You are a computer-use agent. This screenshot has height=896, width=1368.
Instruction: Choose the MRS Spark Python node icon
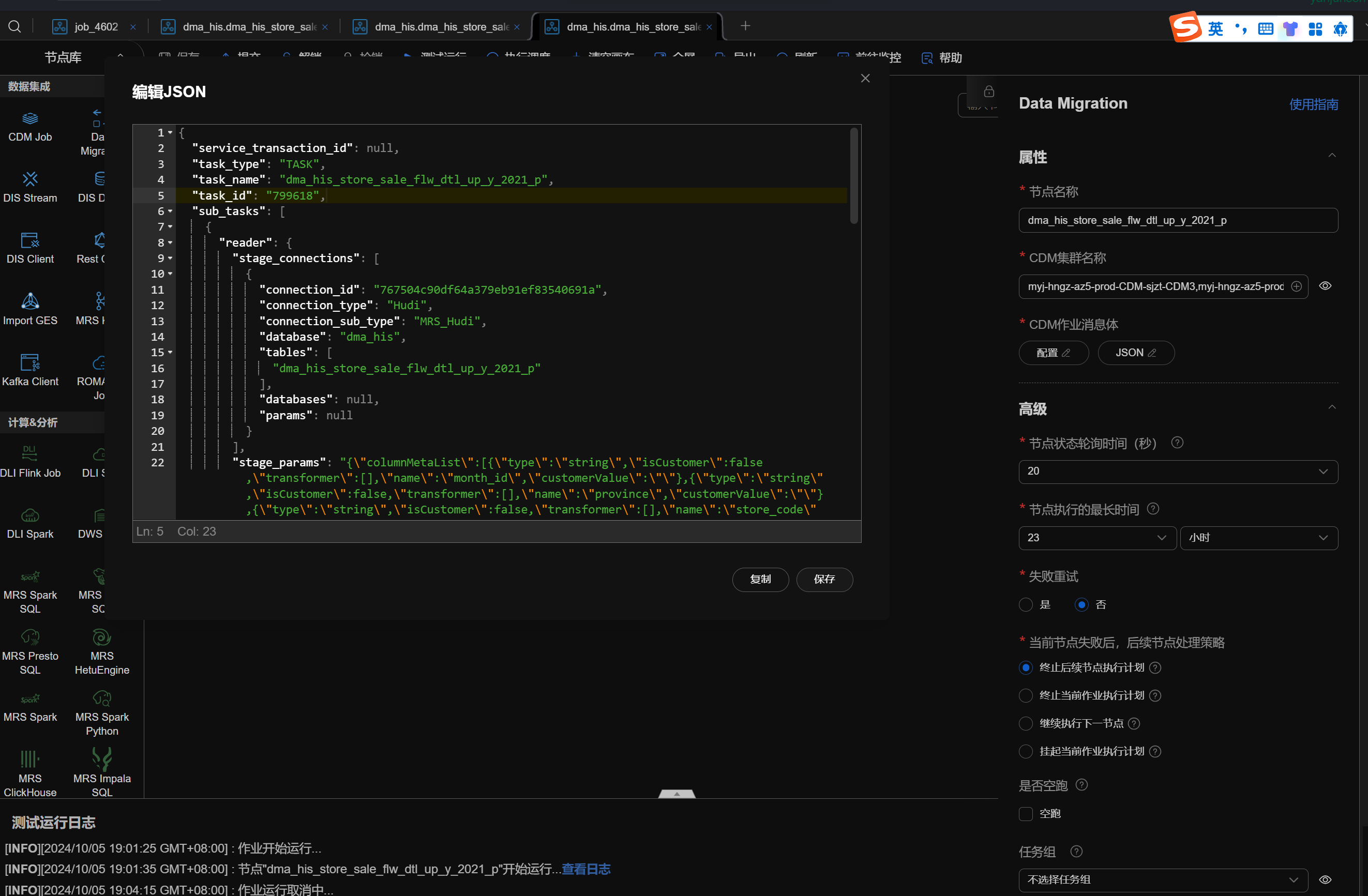click(x=102, y=699)
